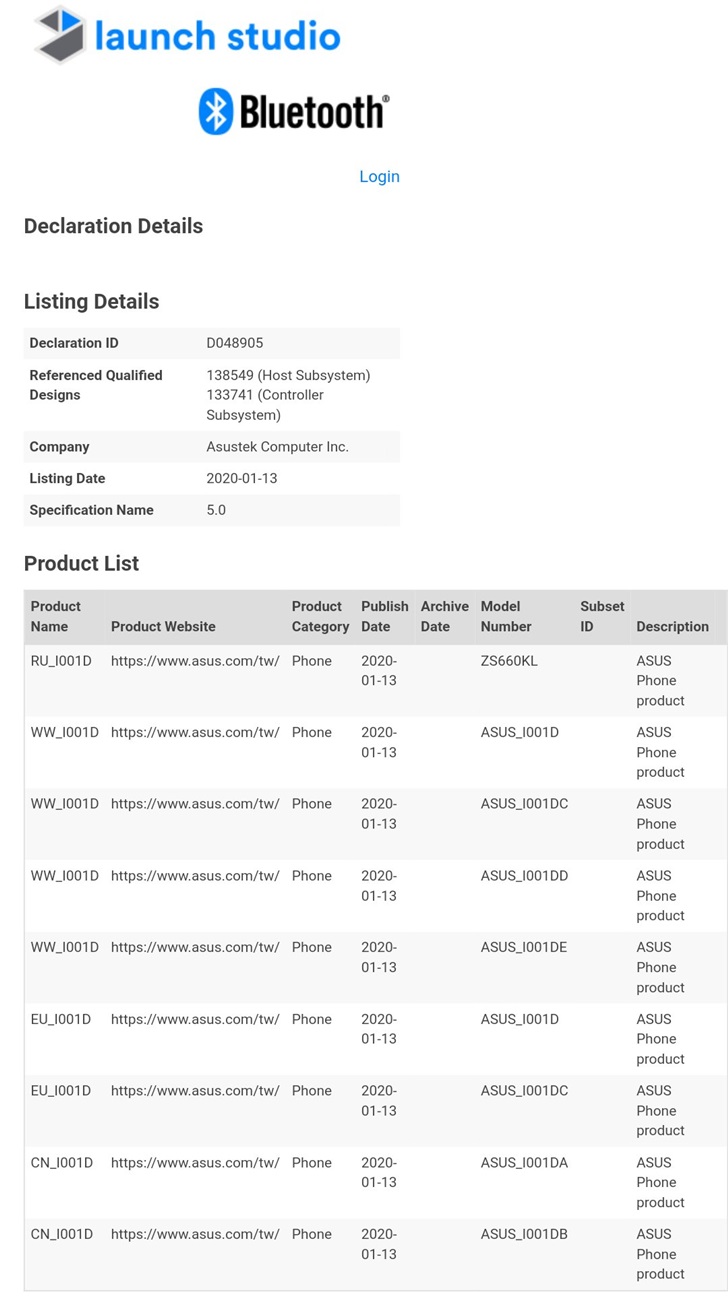Click the Model Number column header
Screen dimensions: 728x1298
click(506, 617)
